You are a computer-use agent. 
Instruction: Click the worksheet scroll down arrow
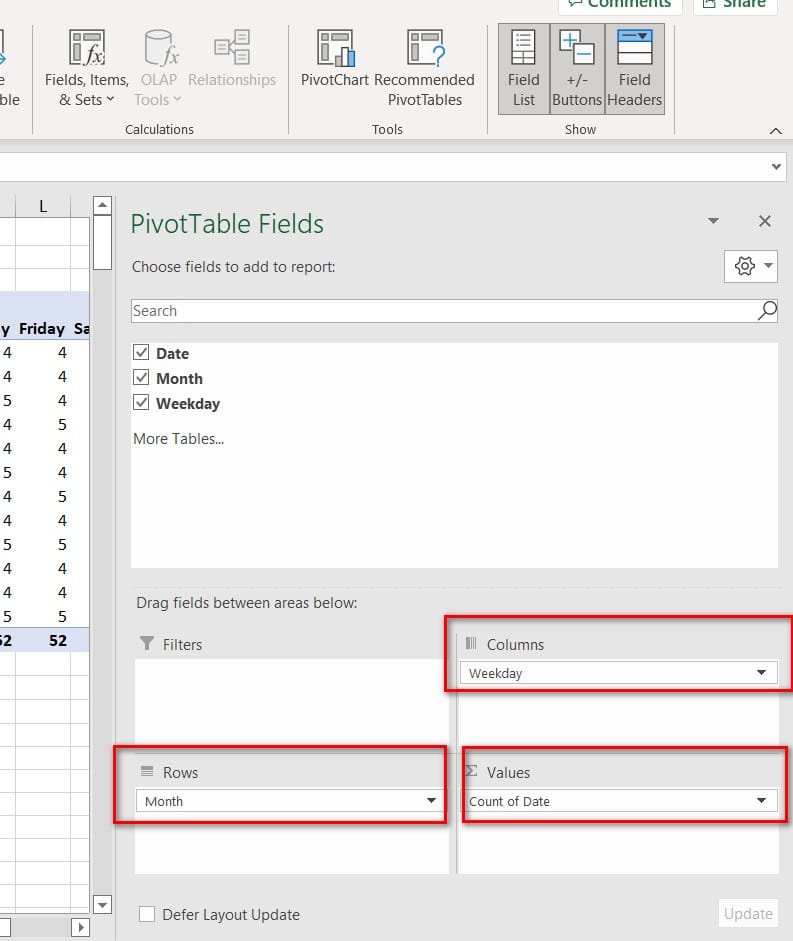tap(103, 904)
